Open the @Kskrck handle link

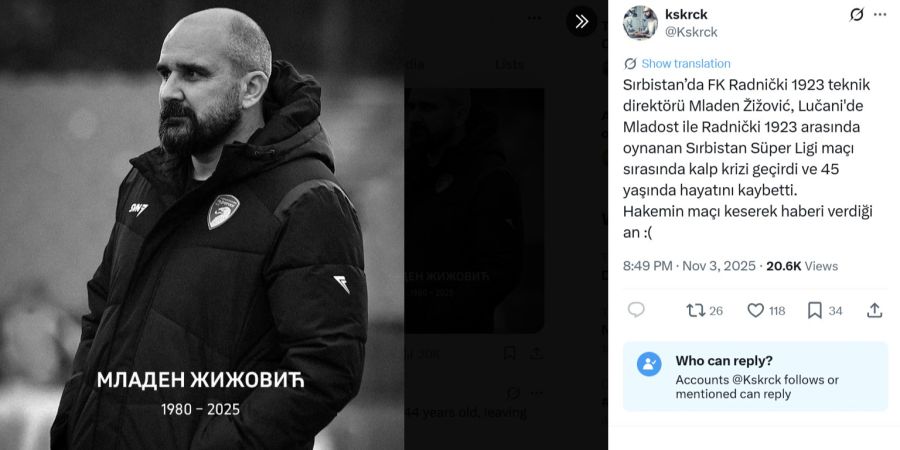(x=690, y=32)
